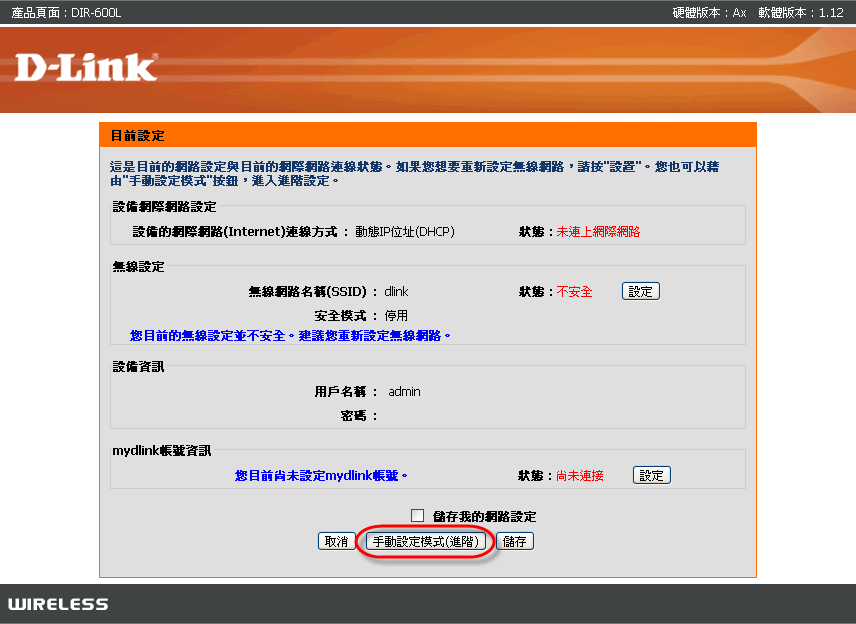Click the mydlink帳號資訊 section title

[x=162, y=450]
